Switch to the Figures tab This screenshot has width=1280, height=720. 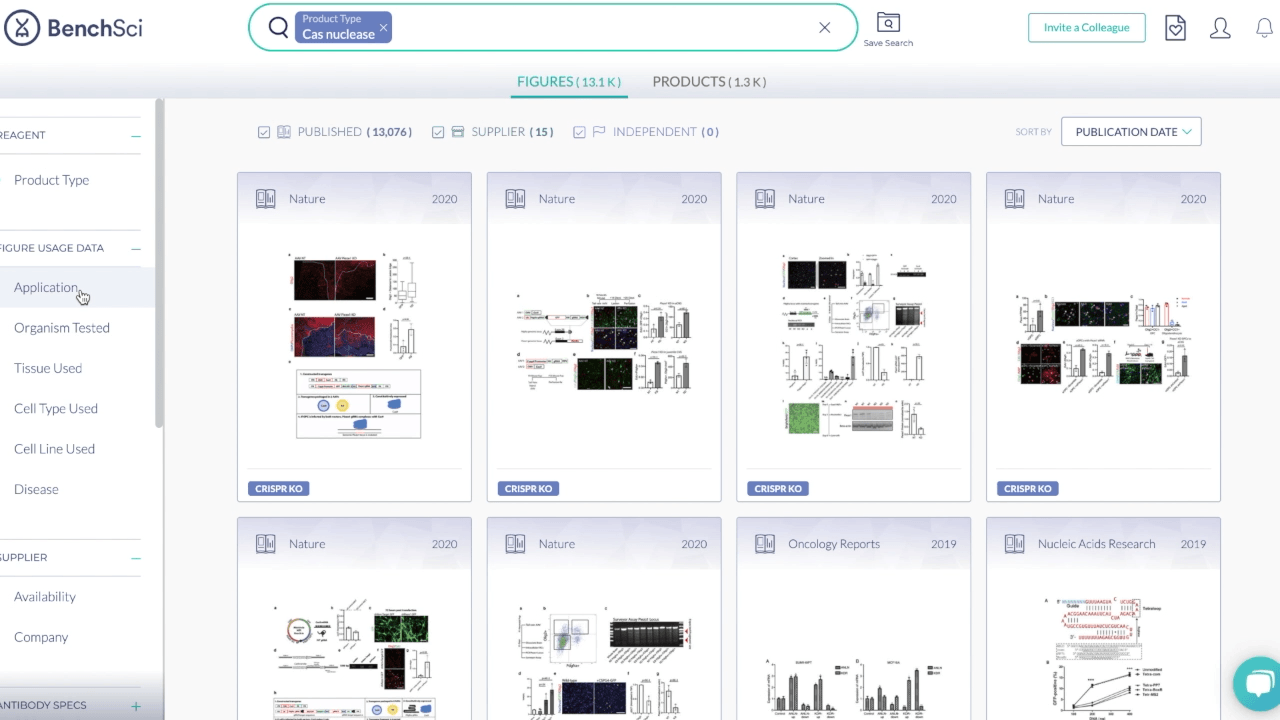(x=569, y=82)
